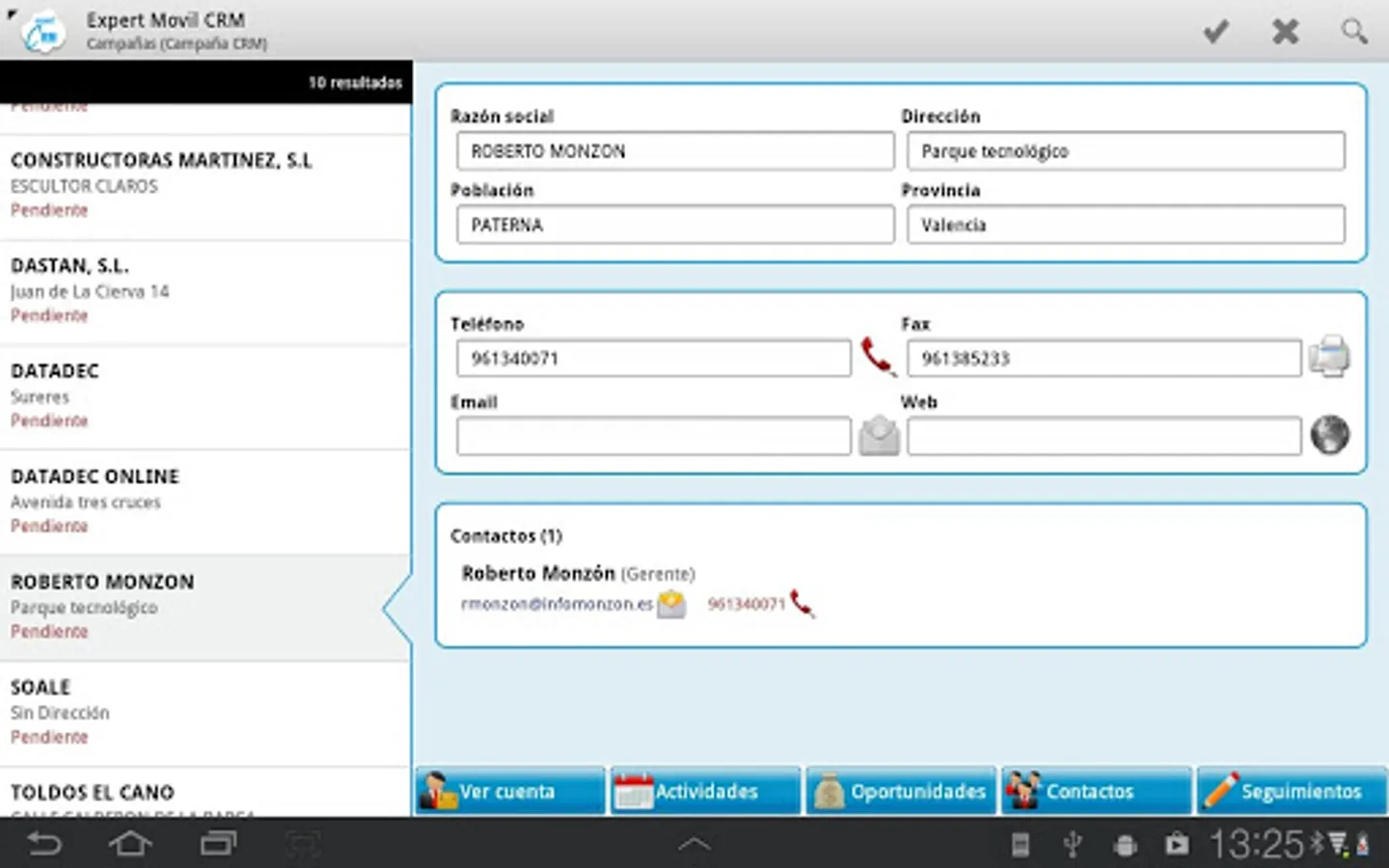This screenshot has width=1389, height=868.
Task: Tap the Android debugging status icon
Action: 1124,846
